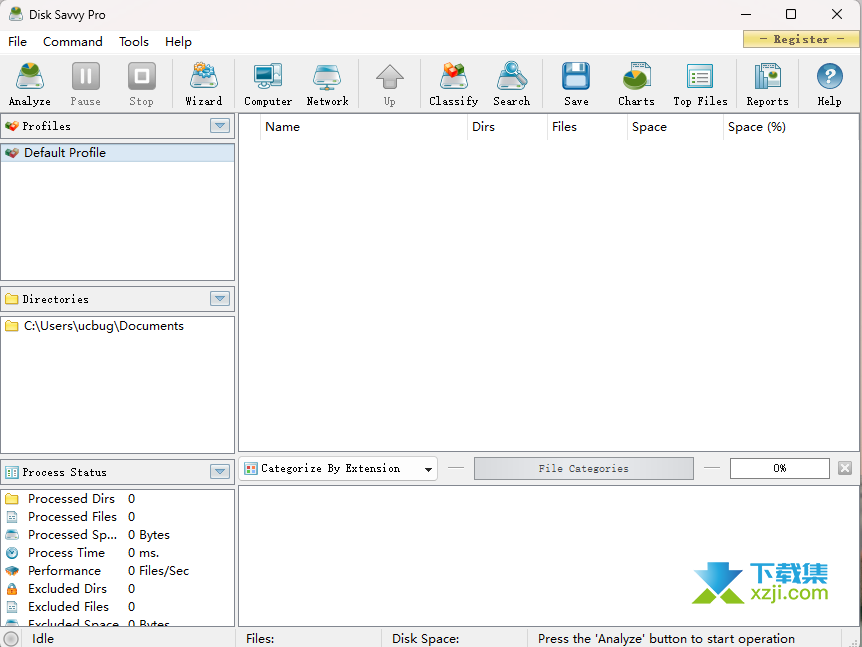
Task: Click the 0% progress indicator
Action: pyautogui.click(x=779, y=468)
